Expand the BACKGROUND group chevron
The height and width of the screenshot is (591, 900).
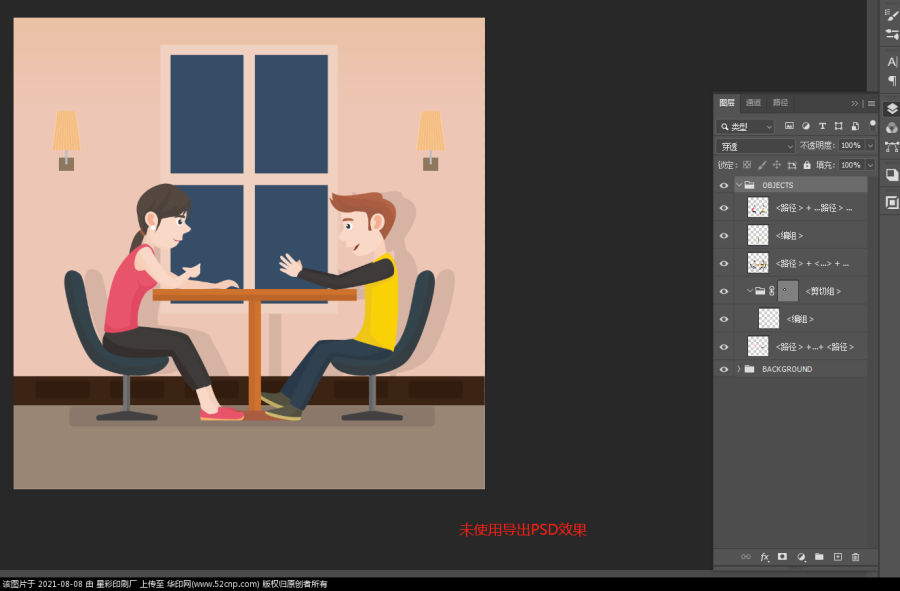click(739, 369)
